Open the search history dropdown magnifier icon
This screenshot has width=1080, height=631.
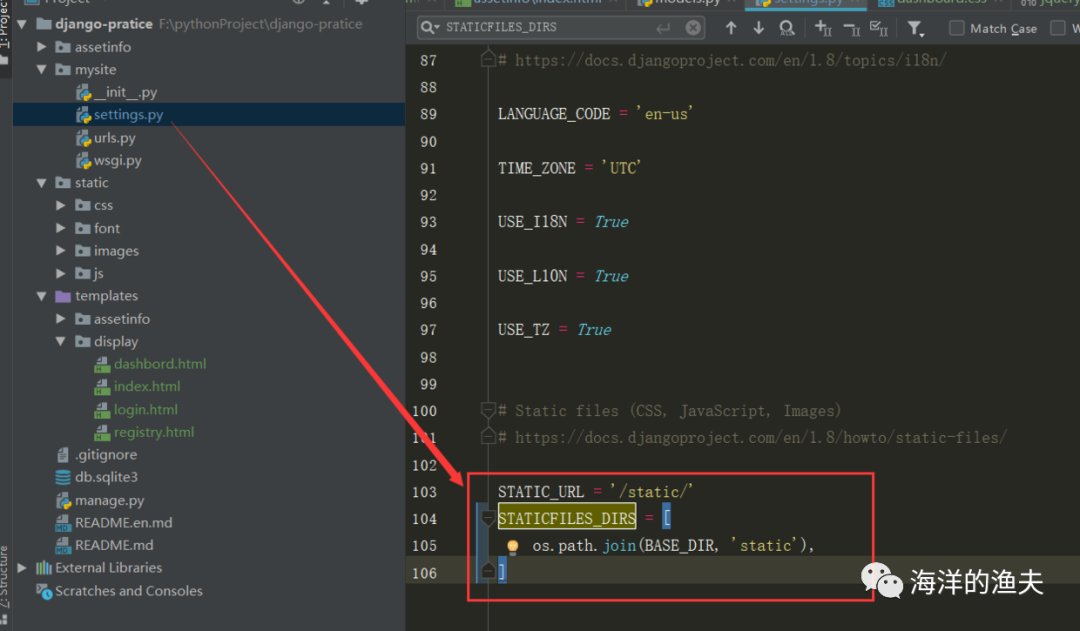(x=430, y=28)
